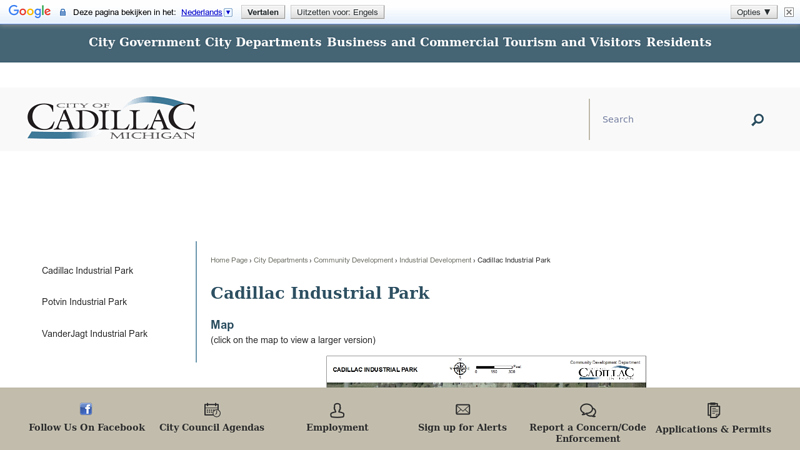Click the envelope alerts icon
Viewport: 800px width, 450px height.
click(463, 409)
